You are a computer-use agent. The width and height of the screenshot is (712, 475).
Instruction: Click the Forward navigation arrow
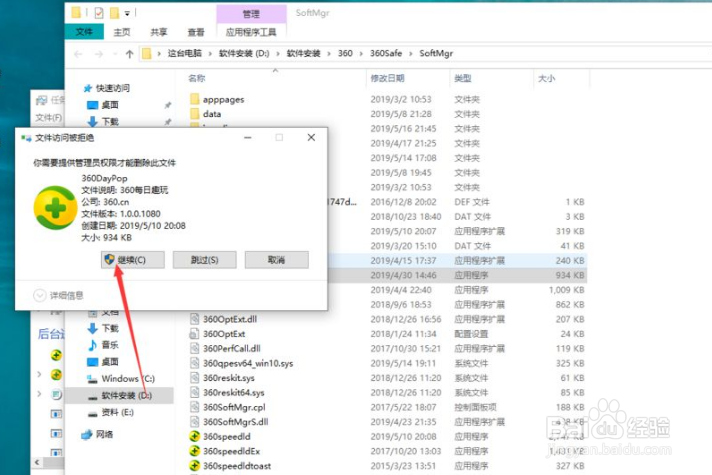(x=99, y=54)
